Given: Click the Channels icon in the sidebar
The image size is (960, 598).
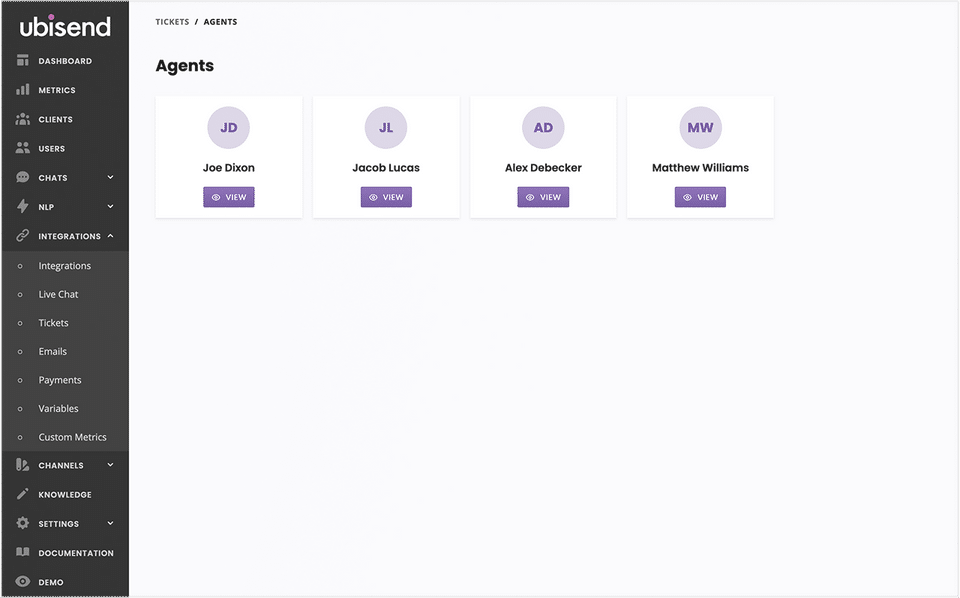Looking at the screenshot, I should tap(23, 465).
